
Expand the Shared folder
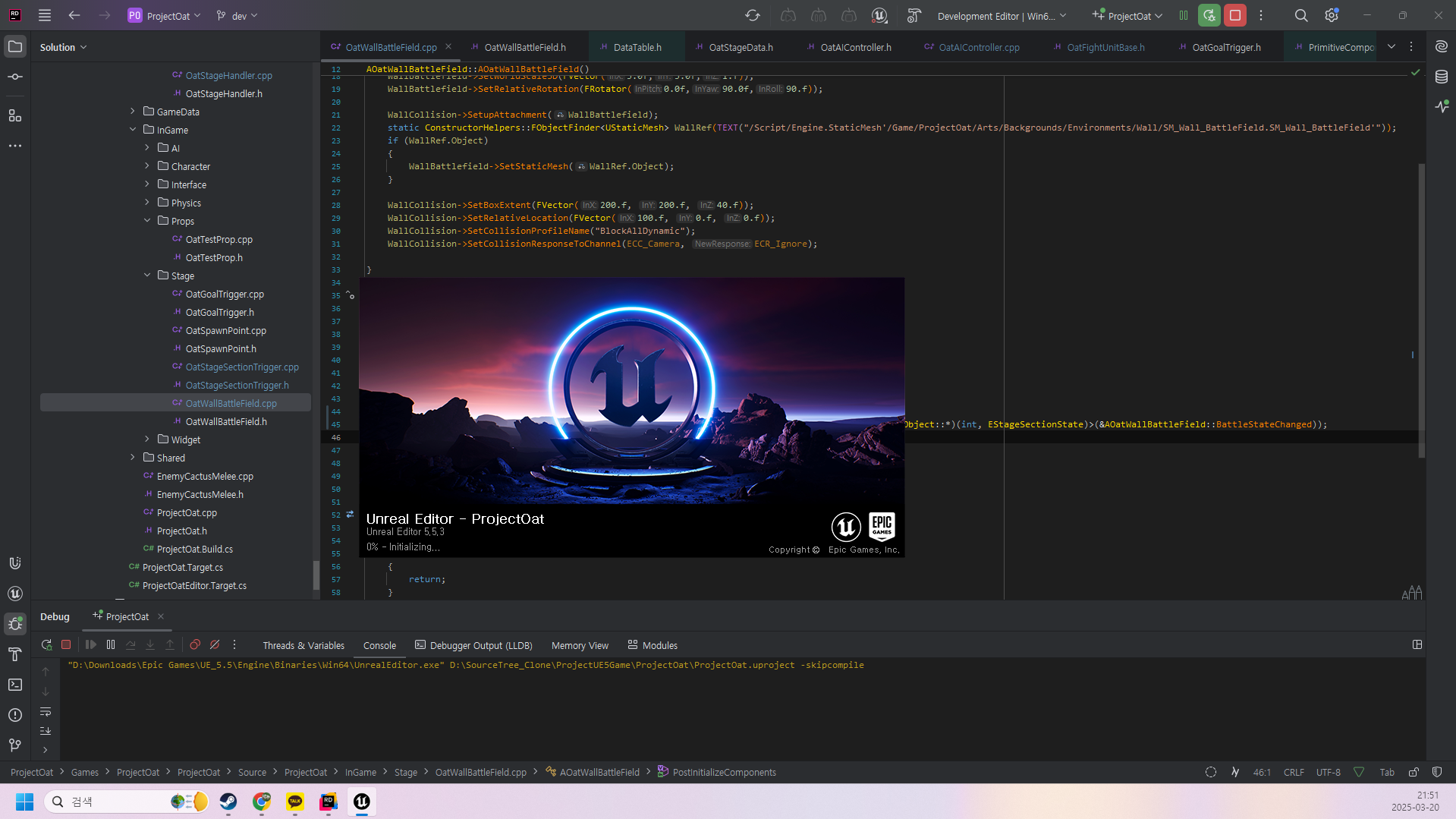pos(133,458)
